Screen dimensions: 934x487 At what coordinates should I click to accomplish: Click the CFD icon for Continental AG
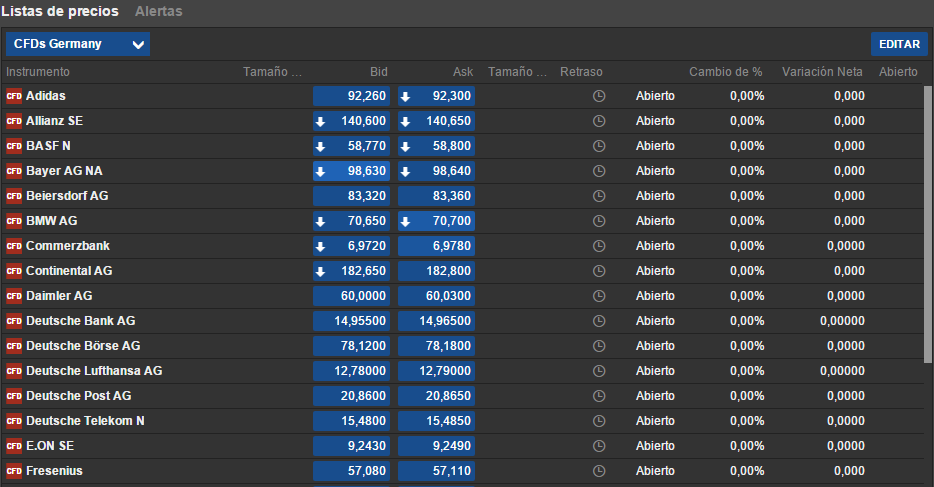(x=14, y=271)
